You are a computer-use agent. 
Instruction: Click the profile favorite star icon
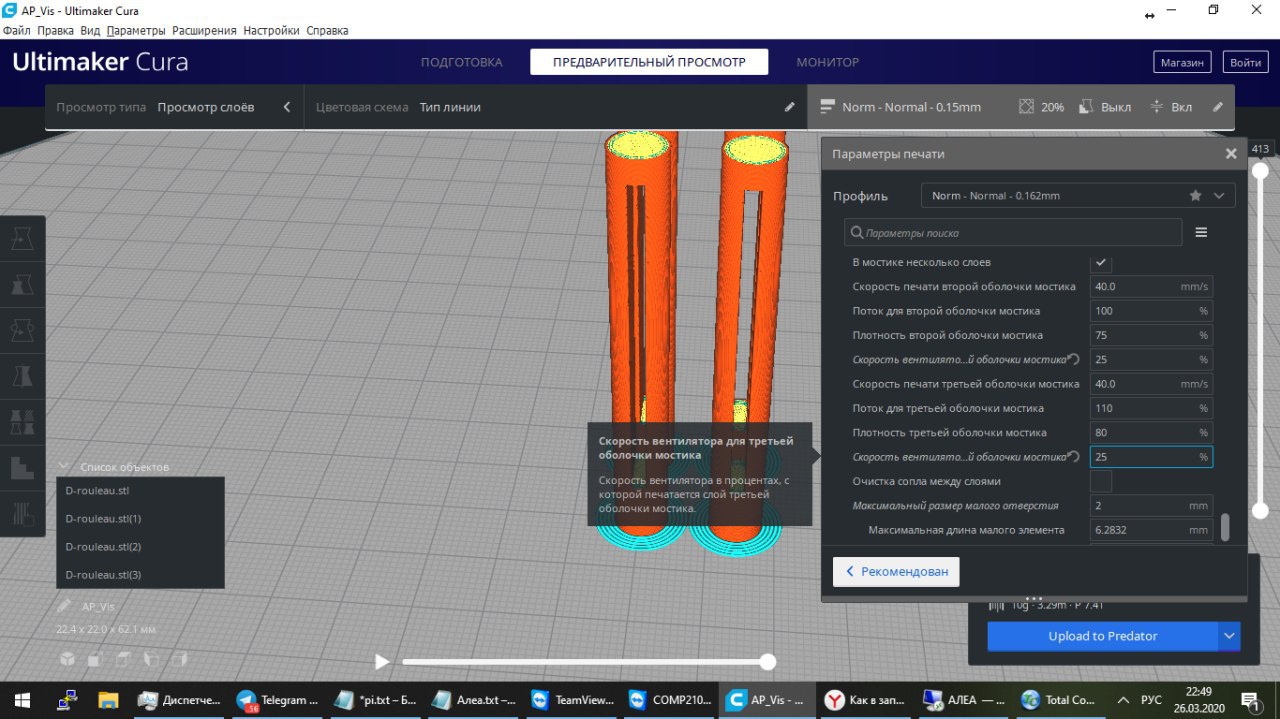click(1195, 196)
